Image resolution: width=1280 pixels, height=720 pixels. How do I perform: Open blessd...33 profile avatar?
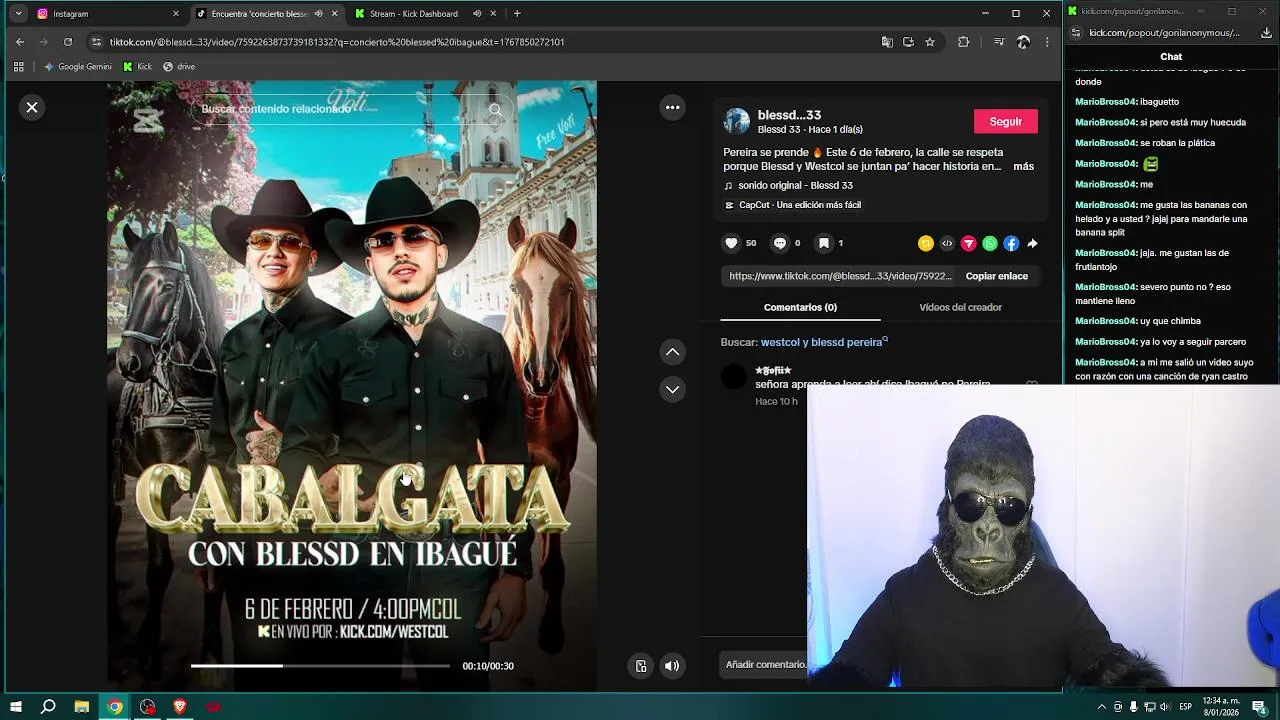(x=737, y=121)
